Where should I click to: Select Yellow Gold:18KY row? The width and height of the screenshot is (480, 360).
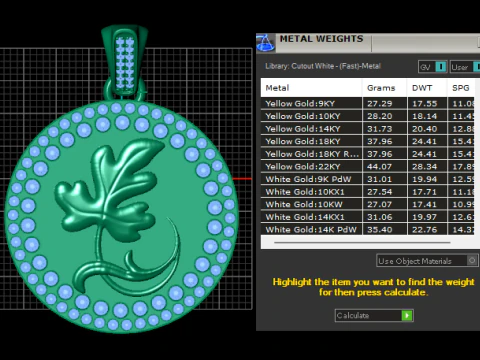tap(367, 141)
